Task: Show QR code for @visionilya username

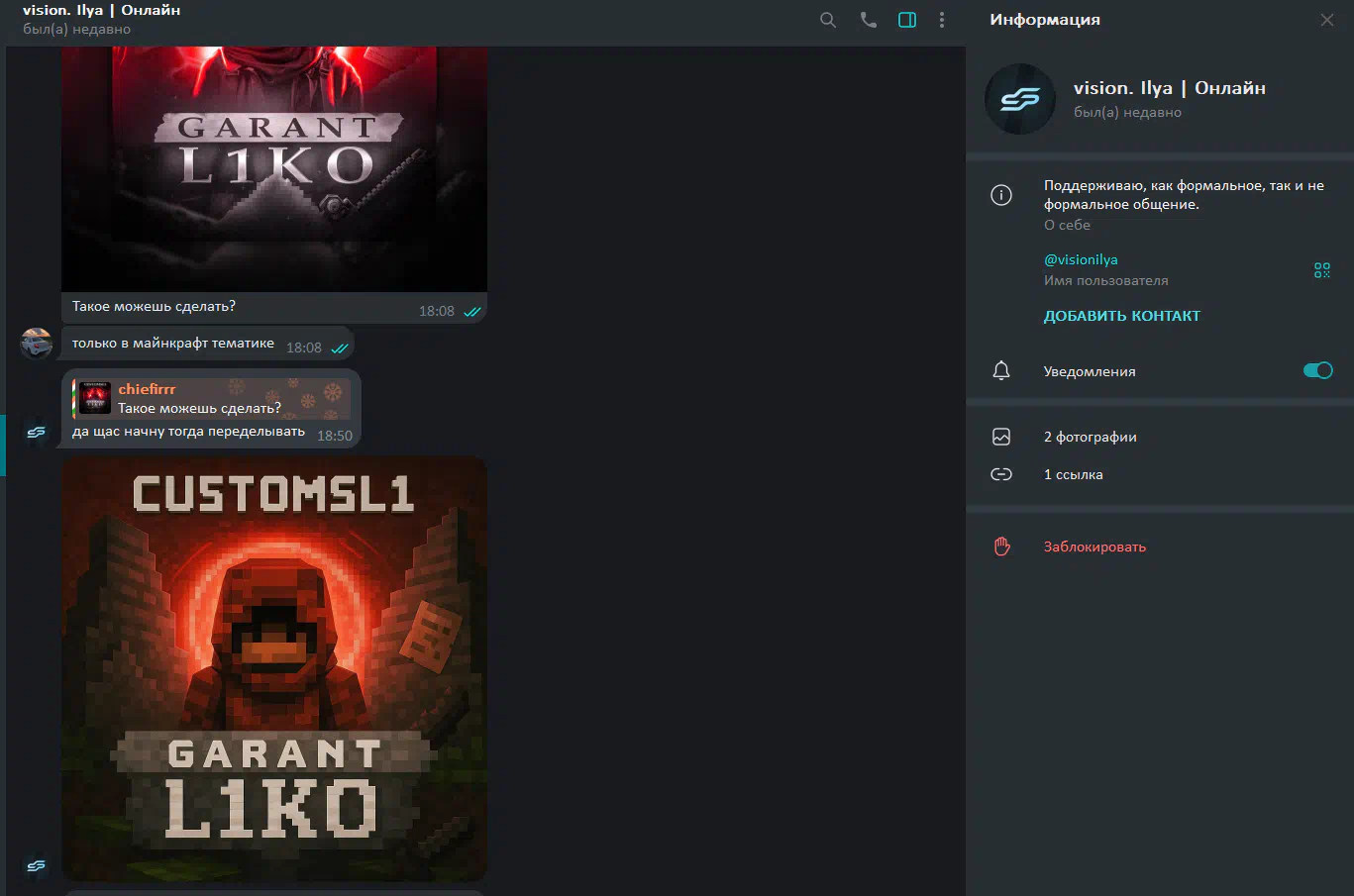Action: coord(1322,269)
